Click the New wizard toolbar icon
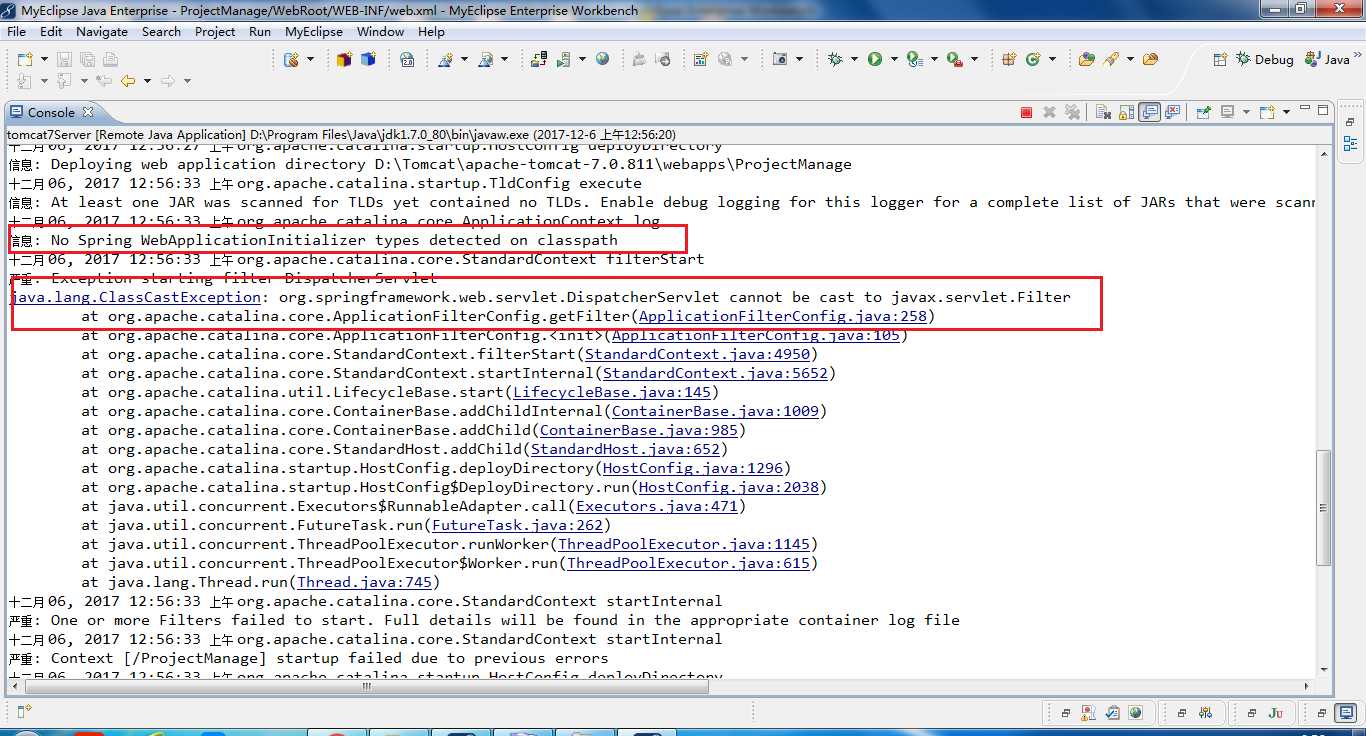The image size is (1366, 736). click(25, 60)
